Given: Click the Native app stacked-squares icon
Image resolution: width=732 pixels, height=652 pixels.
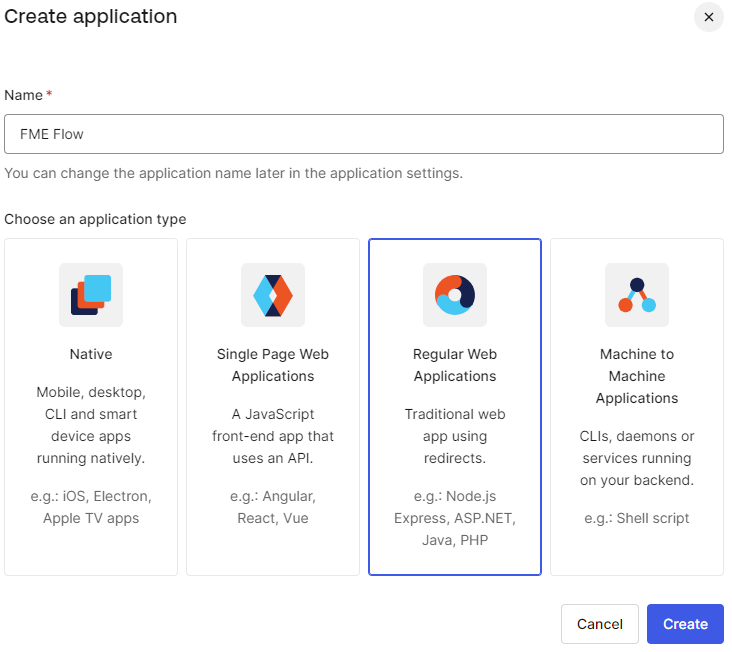Looking at the screenshot, I should click(91, 295).
